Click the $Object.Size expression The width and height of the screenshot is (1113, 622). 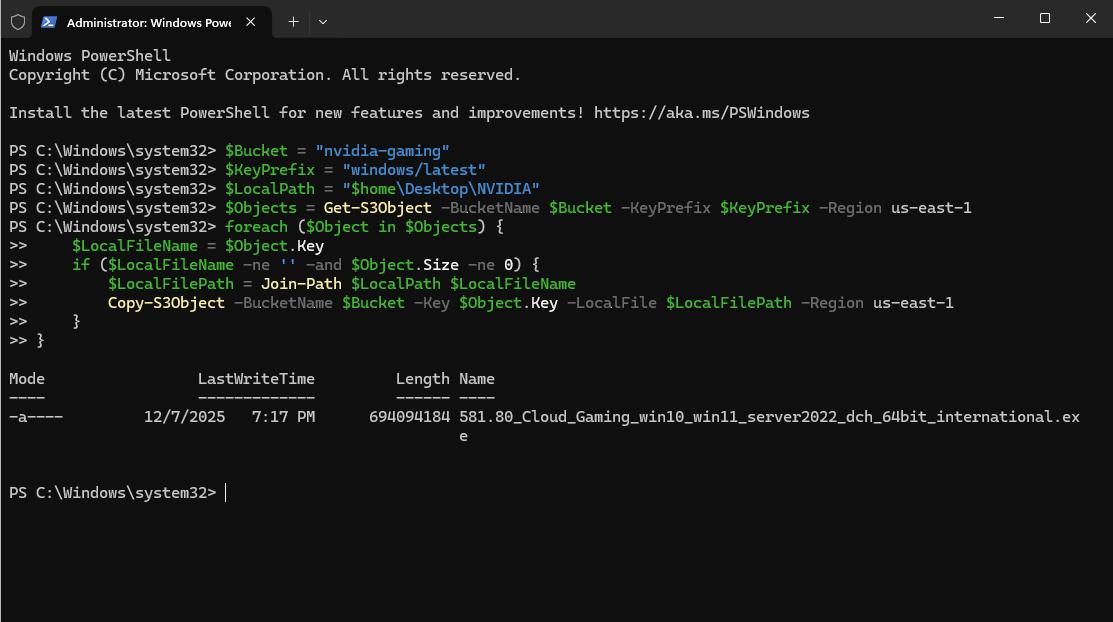(x=405, y=265)
